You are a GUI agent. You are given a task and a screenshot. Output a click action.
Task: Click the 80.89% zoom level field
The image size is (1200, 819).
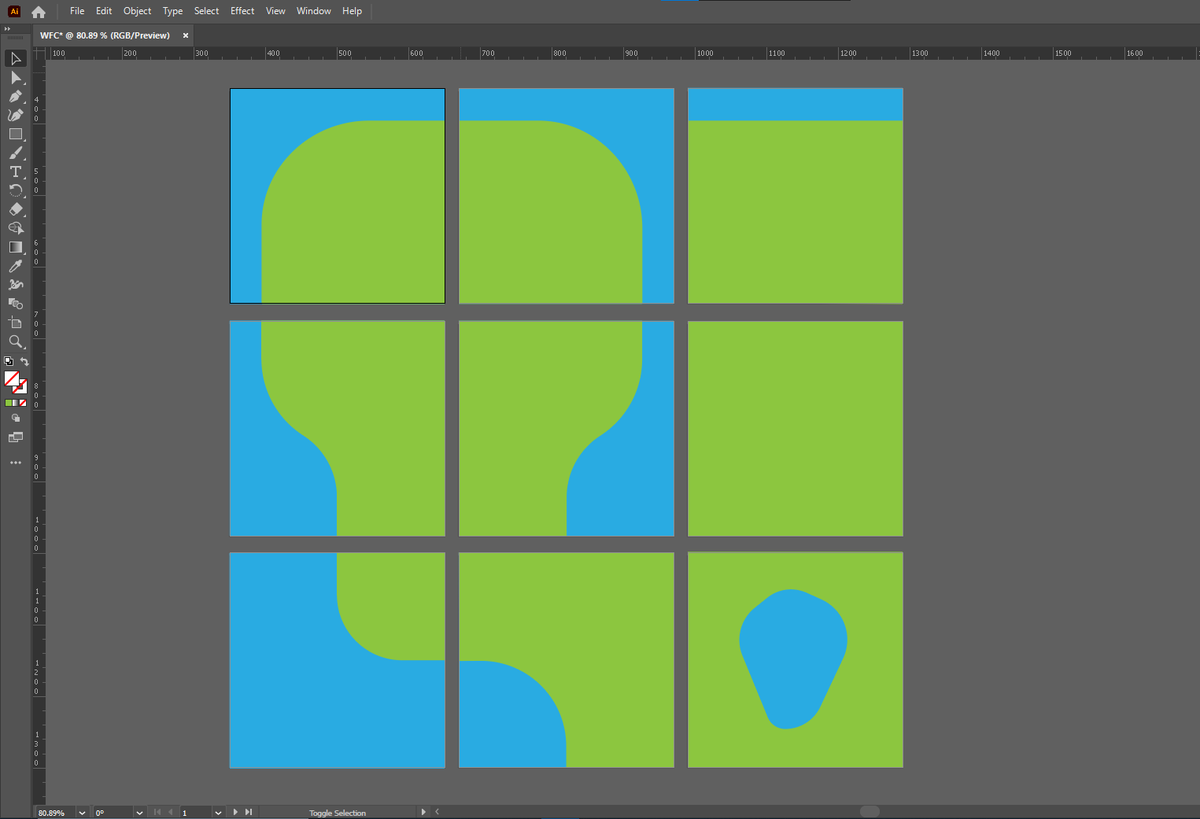coord(54,813)
